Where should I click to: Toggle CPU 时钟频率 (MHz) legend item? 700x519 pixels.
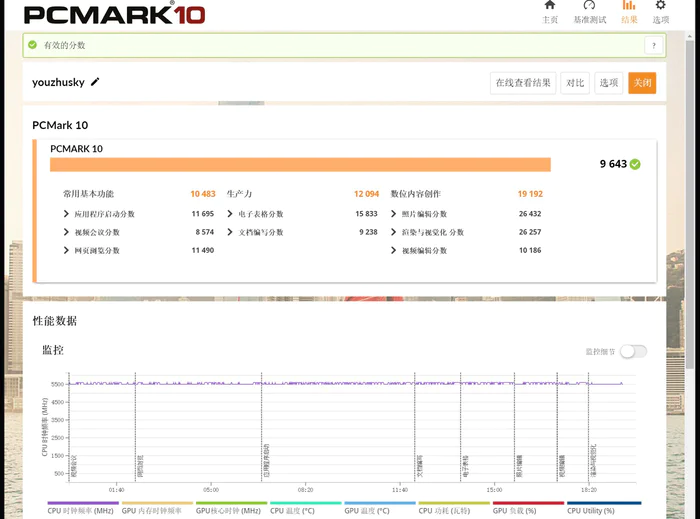point(83,509)
